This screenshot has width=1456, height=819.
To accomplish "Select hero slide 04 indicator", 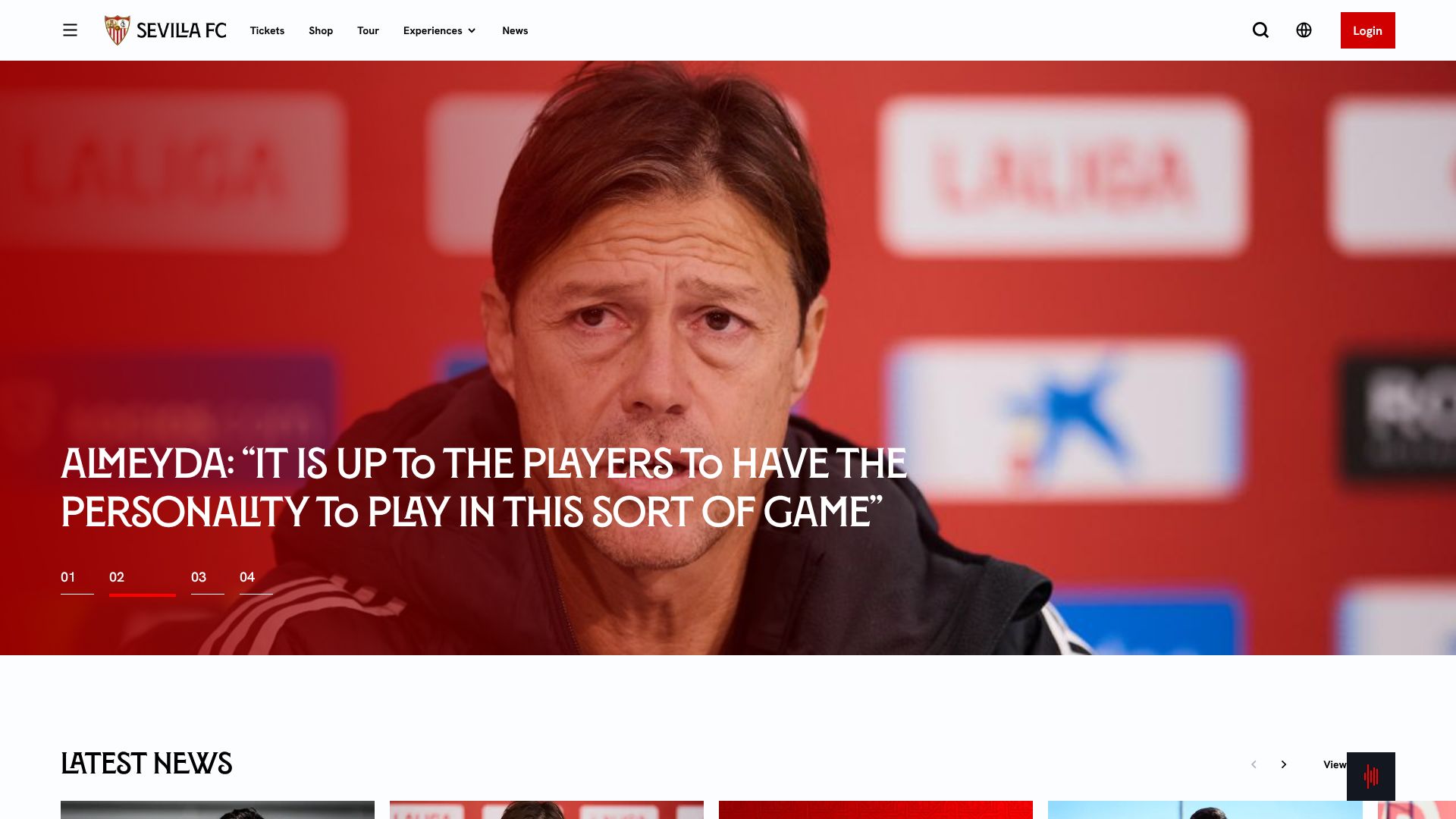I will pos(256,582).
